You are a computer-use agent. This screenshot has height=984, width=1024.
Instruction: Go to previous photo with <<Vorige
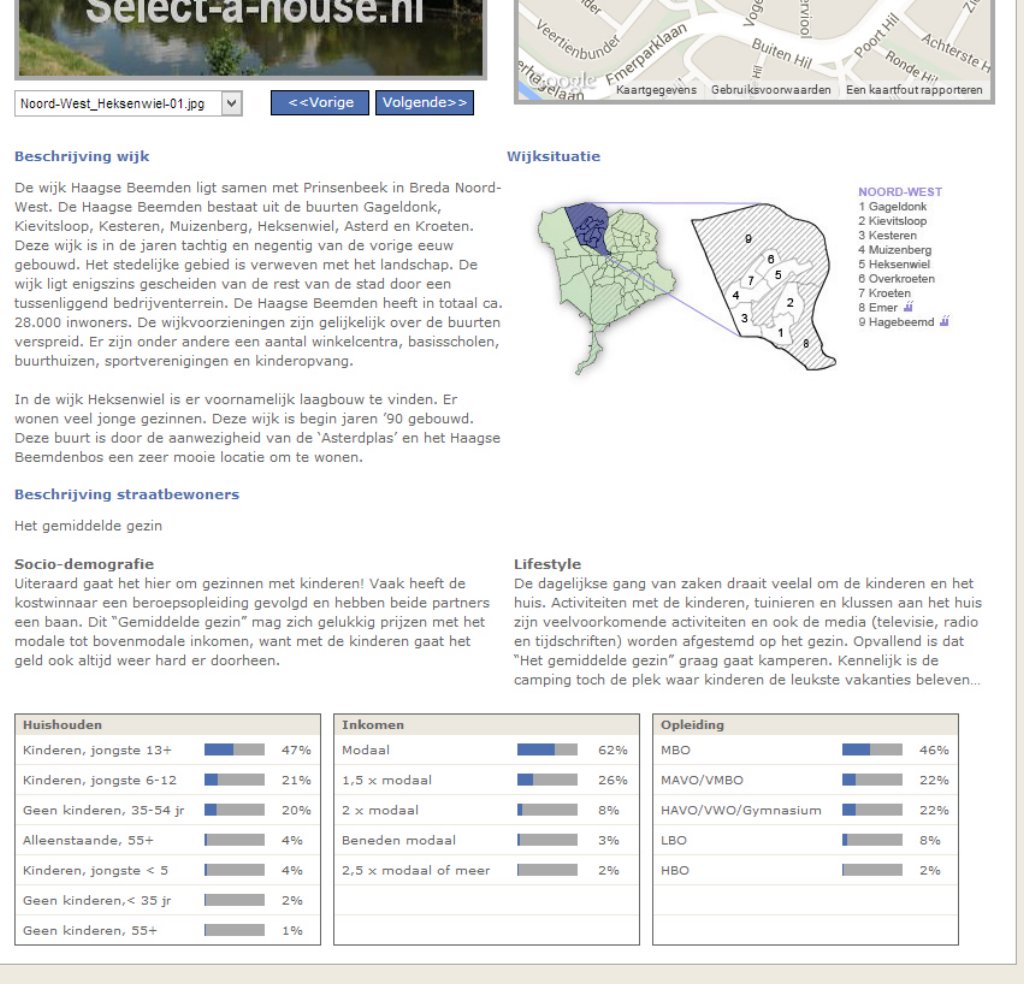click(320, 103)
